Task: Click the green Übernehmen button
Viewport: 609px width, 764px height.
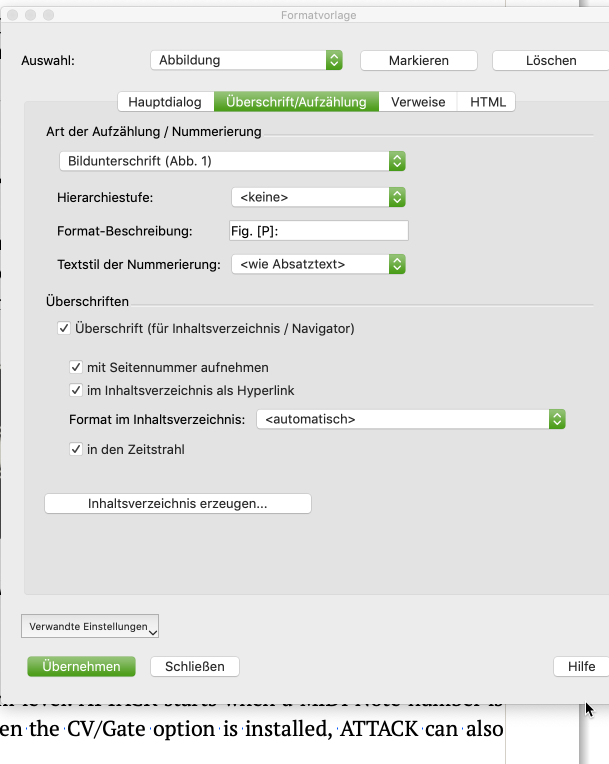Action: coord(81,666)
